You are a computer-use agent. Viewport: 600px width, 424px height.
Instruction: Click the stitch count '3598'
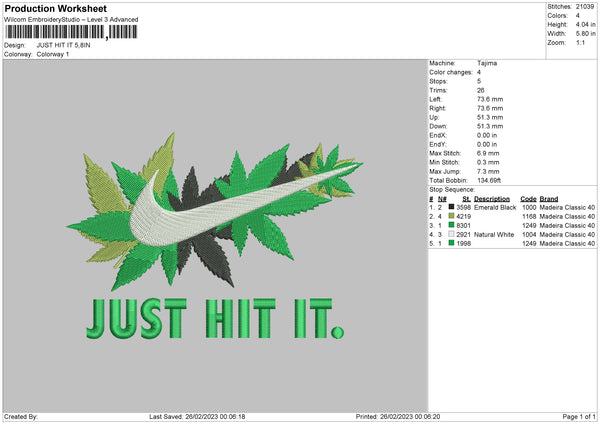pos(463,207)
